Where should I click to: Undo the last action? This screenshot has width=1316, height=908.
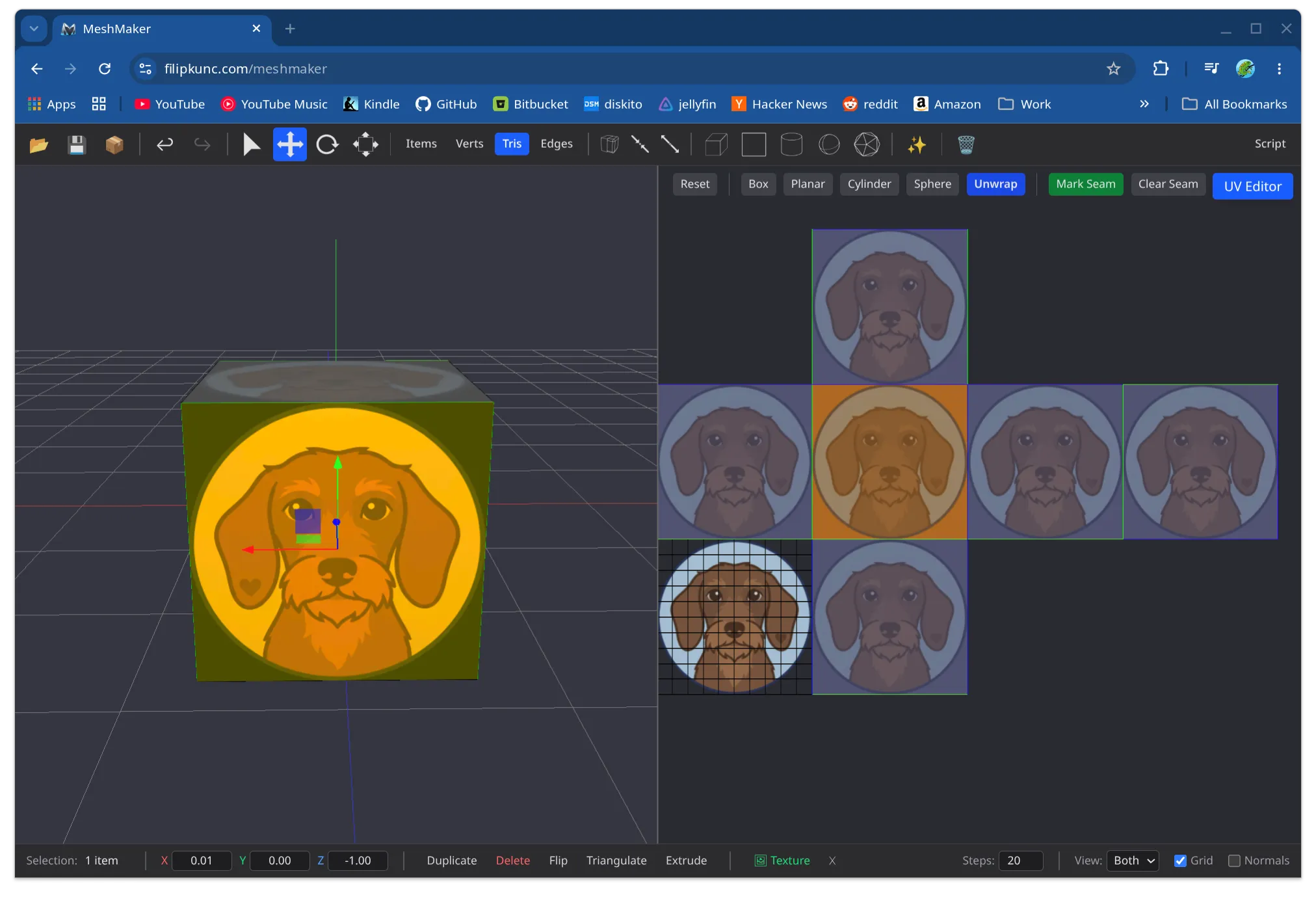coord(165,144)
